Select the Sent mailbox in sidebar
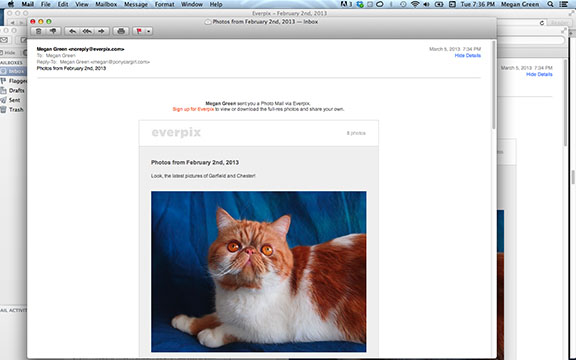Image resolution: width=576 pixels, height=360 pixels. click(13, 100)
